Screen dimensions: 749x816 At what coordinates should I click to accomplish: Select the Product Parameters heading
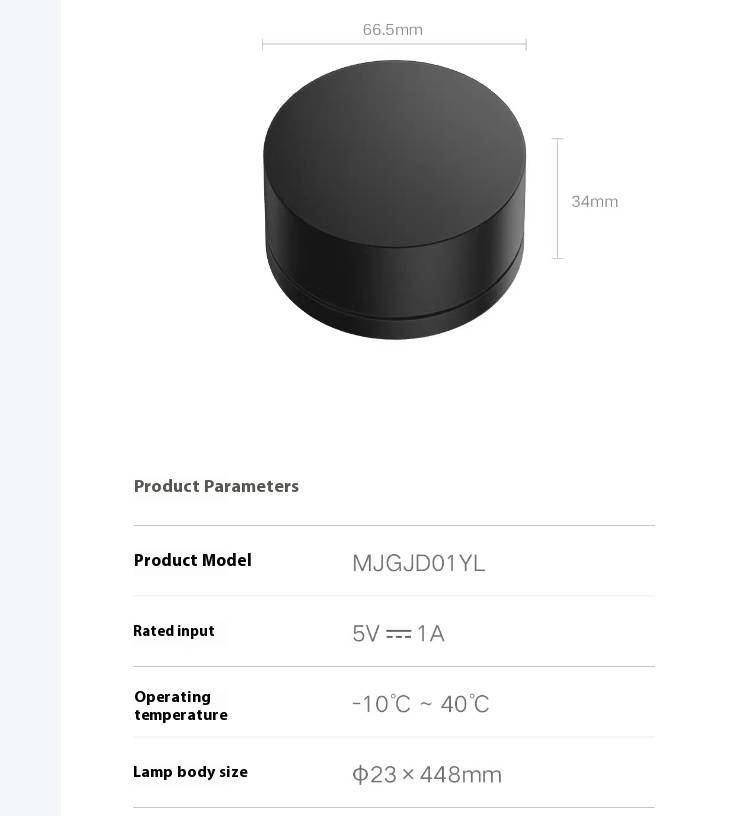[216, 486]
